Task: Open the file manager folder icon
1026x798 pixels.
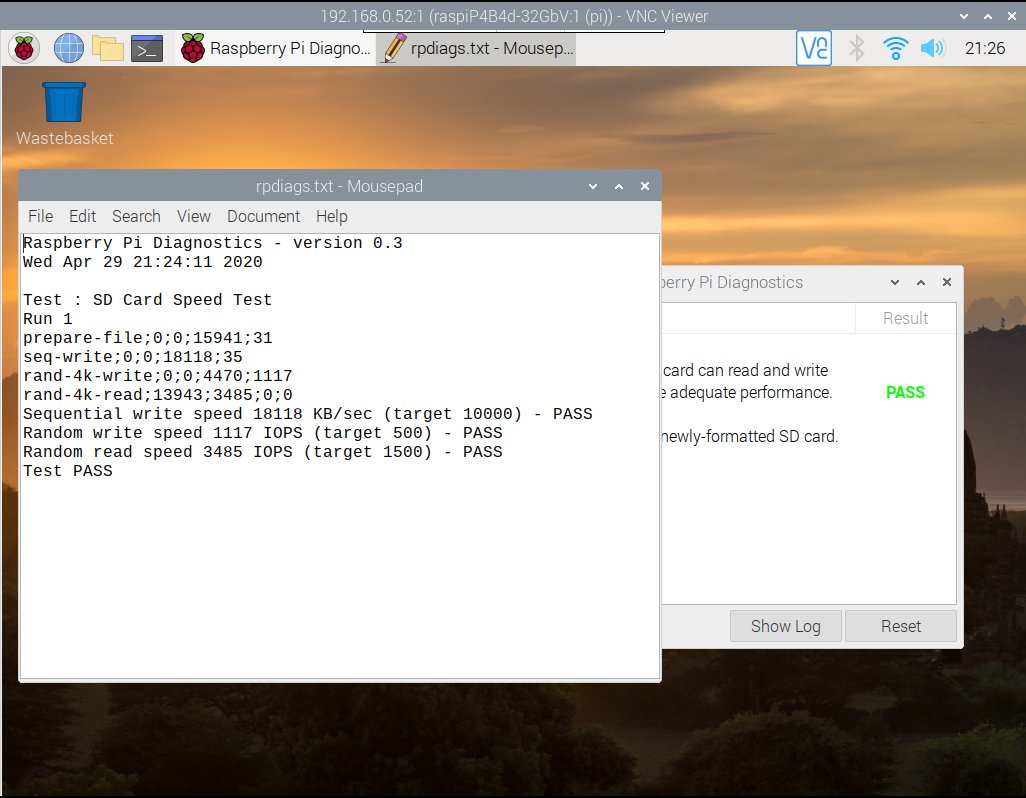Action: click(108, 48)
